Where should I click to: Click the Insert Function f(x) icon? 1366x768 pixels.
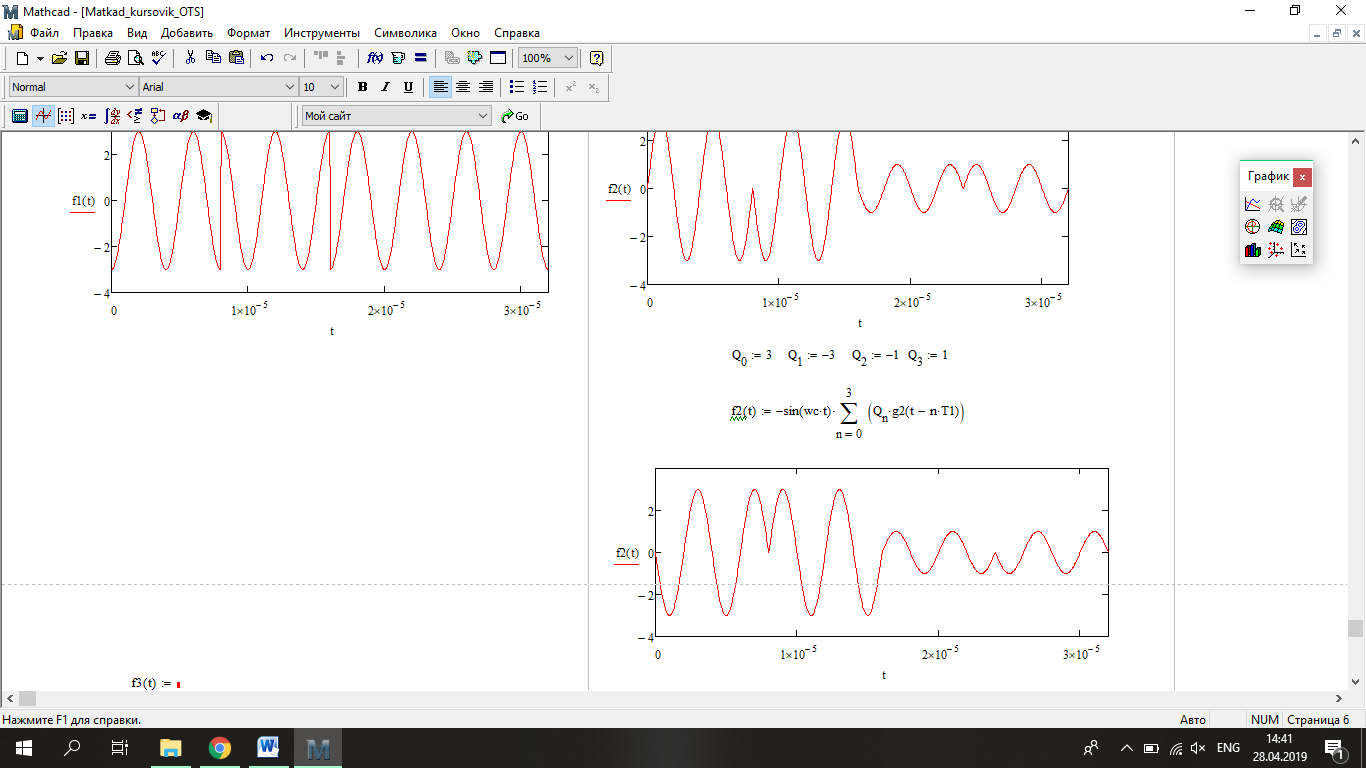point(376,58)
